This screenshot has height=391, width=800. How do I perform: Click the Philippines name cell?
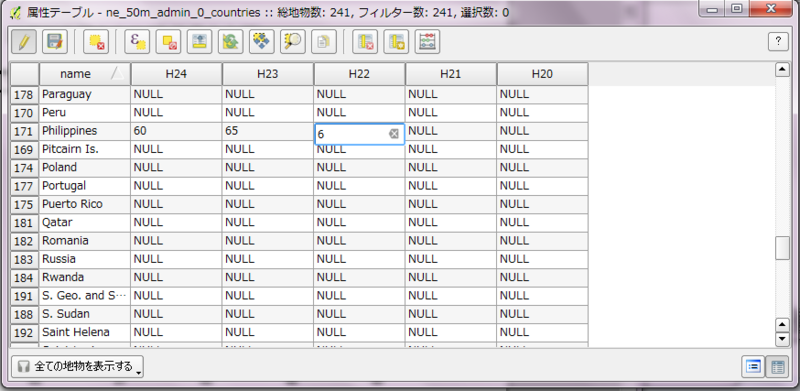[85, 131]
